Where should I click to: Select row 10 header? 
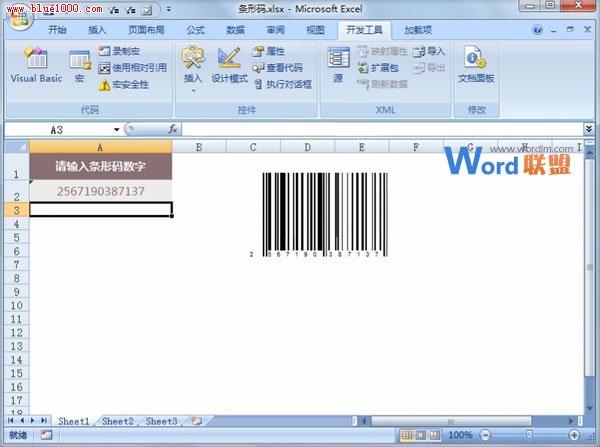pos(16,305)
